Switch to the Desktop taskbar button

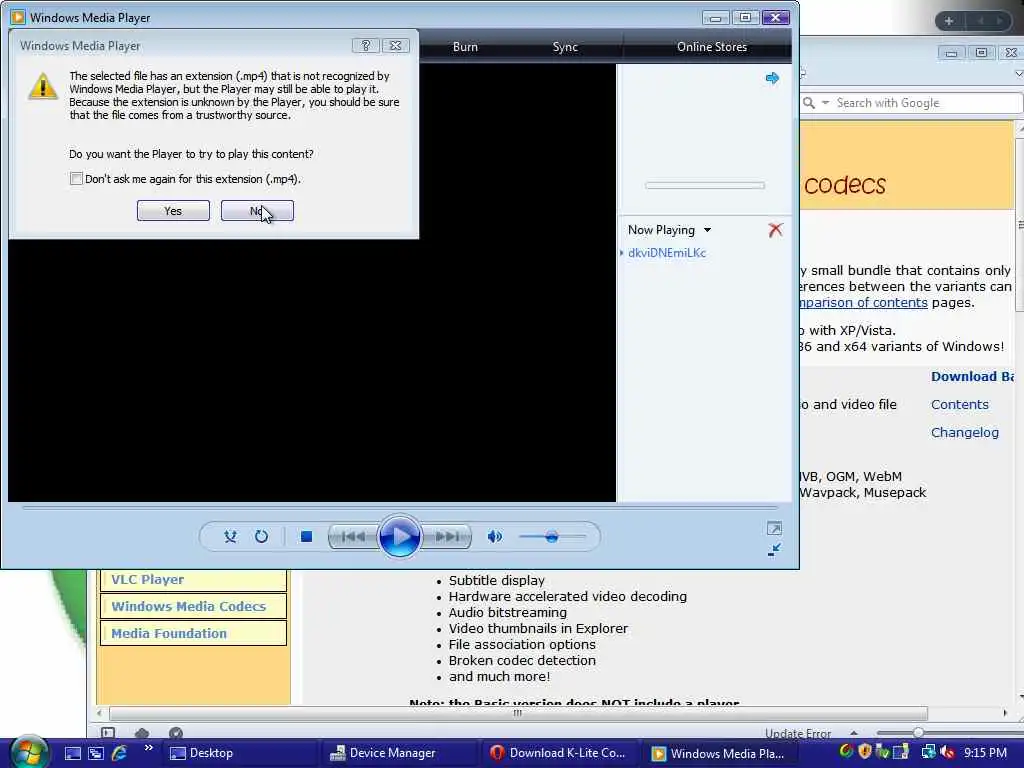239,753
